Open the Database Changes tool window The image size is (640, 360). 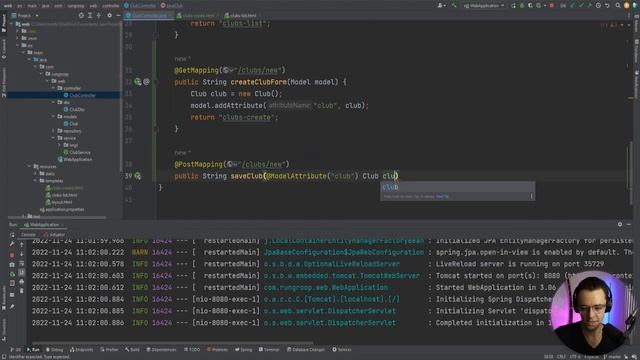click(306, 350)
